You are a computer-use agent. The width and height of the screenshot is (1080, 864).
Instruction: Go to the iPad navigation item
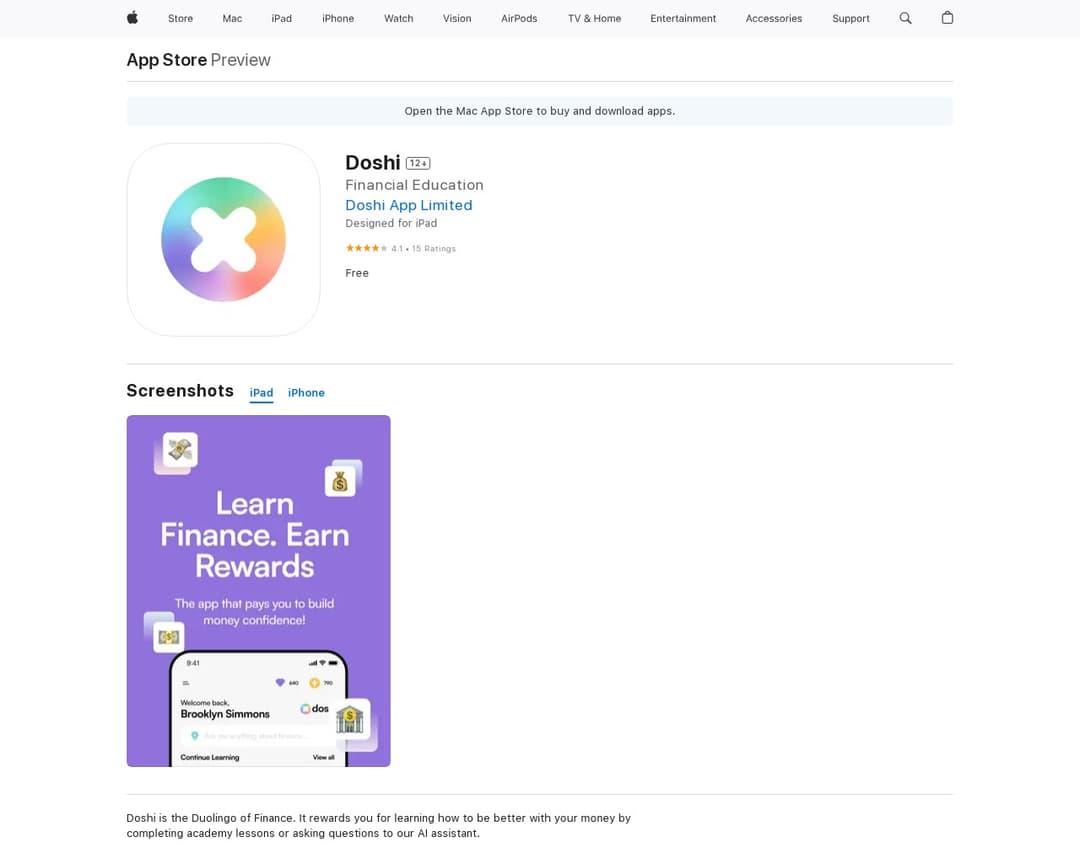pos(282,18)
